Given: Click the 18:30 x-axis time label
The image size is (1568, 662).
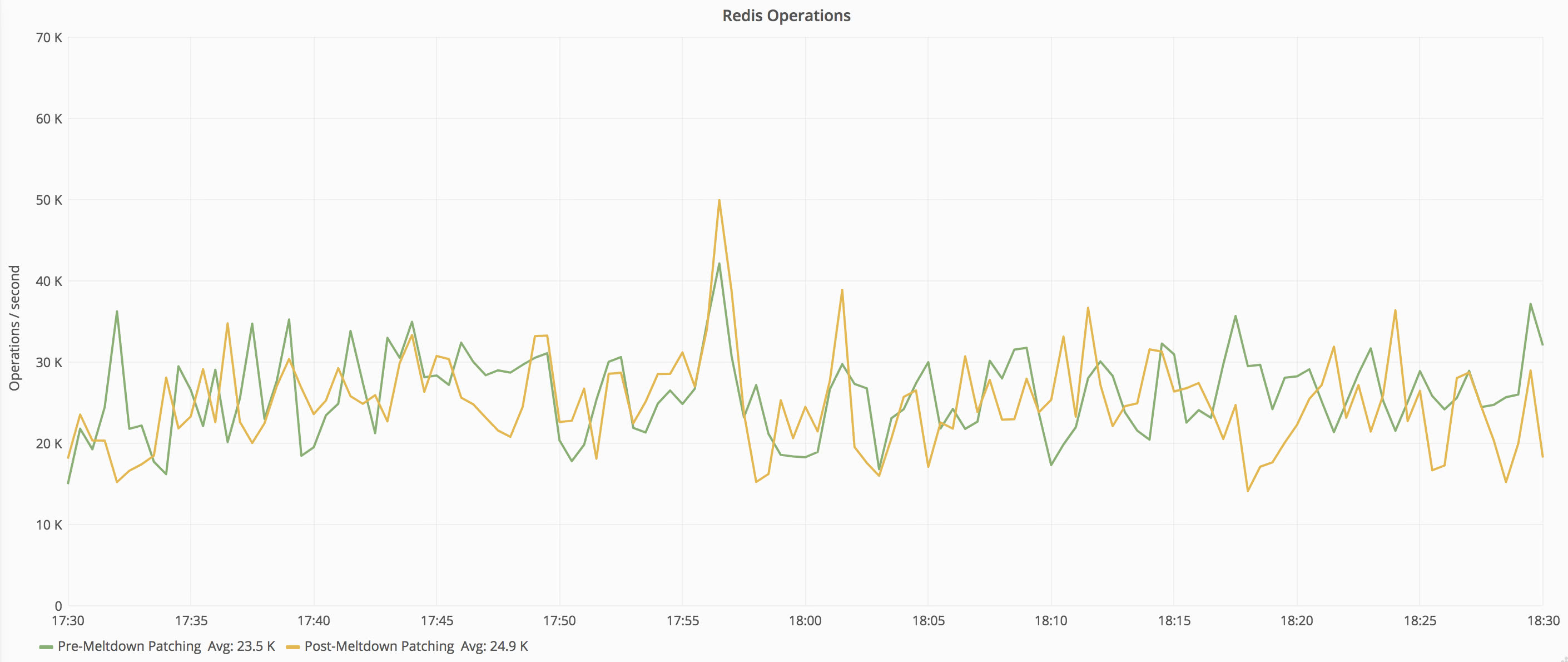Looking at the screenshot, I should [1542, 621].
